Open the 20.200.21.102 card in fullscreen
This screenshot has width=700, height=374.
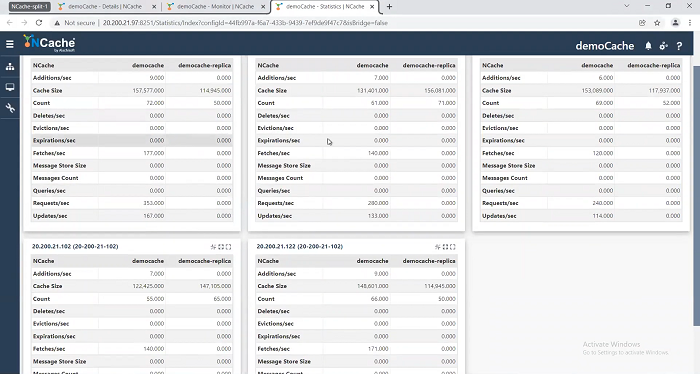[x=228, y=247]
